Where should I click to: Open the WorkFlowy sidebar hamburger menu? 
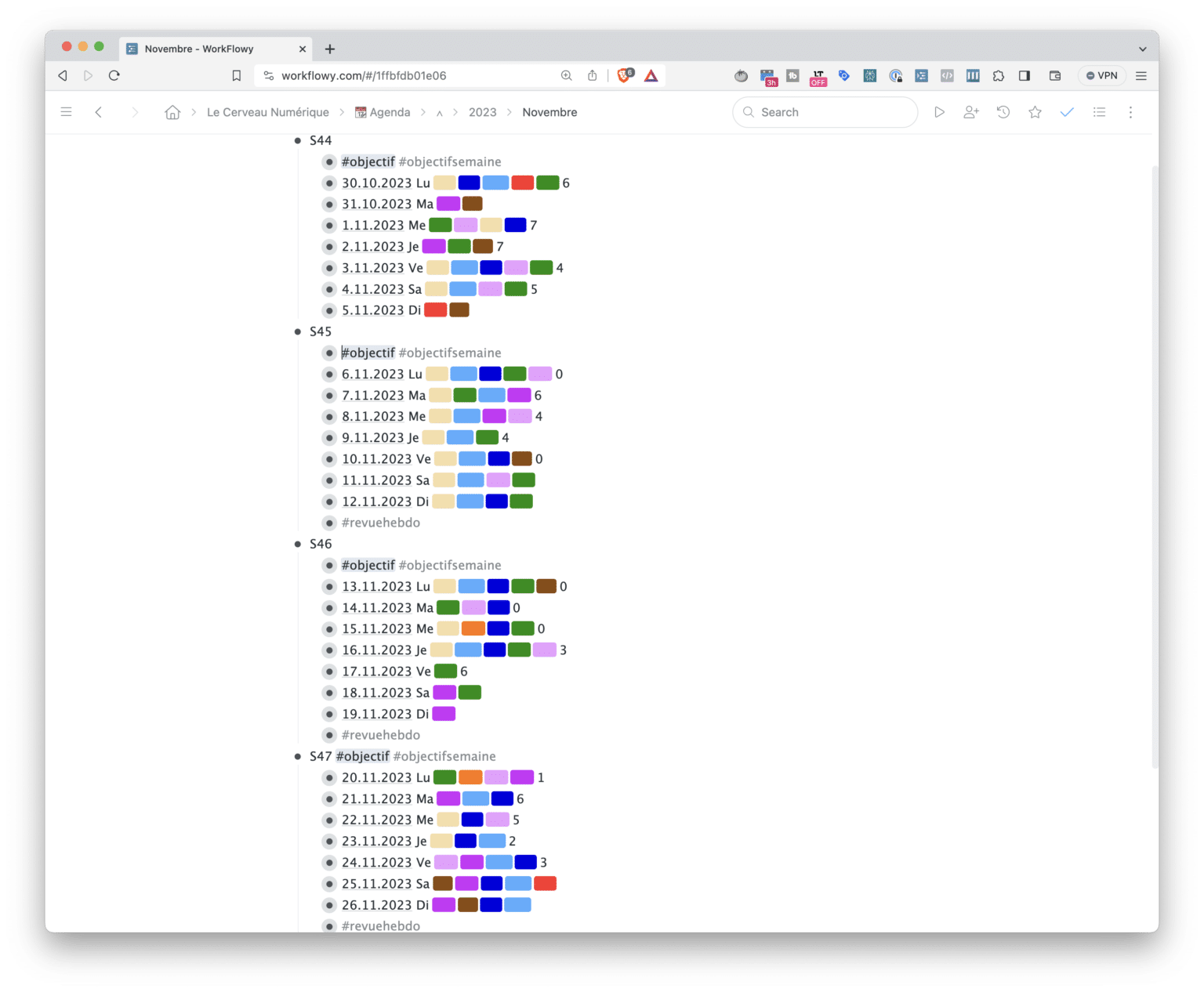[66, 111]
